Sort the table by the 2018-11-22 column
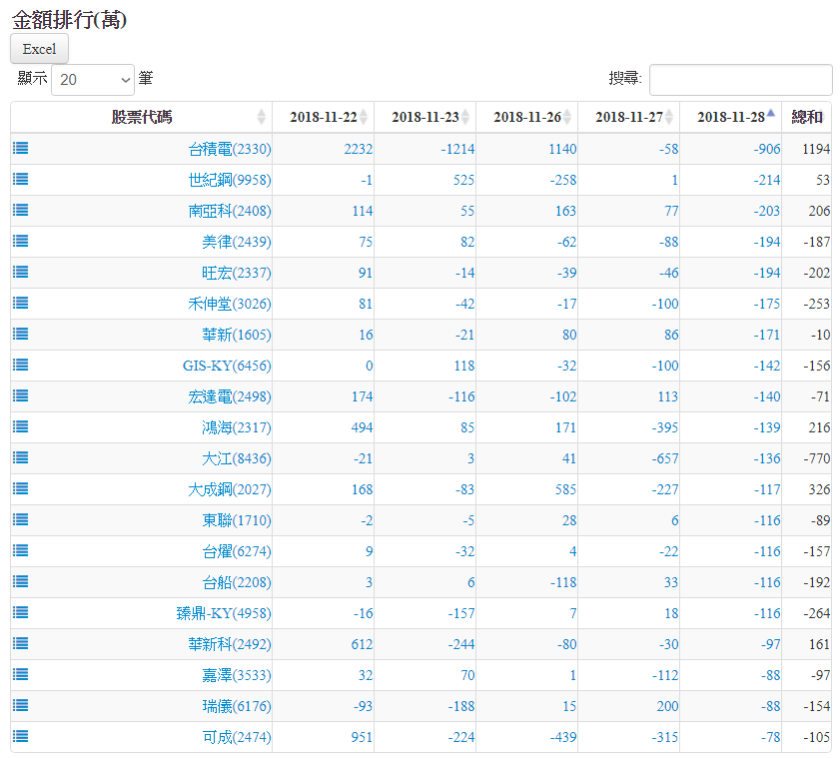 323,117
